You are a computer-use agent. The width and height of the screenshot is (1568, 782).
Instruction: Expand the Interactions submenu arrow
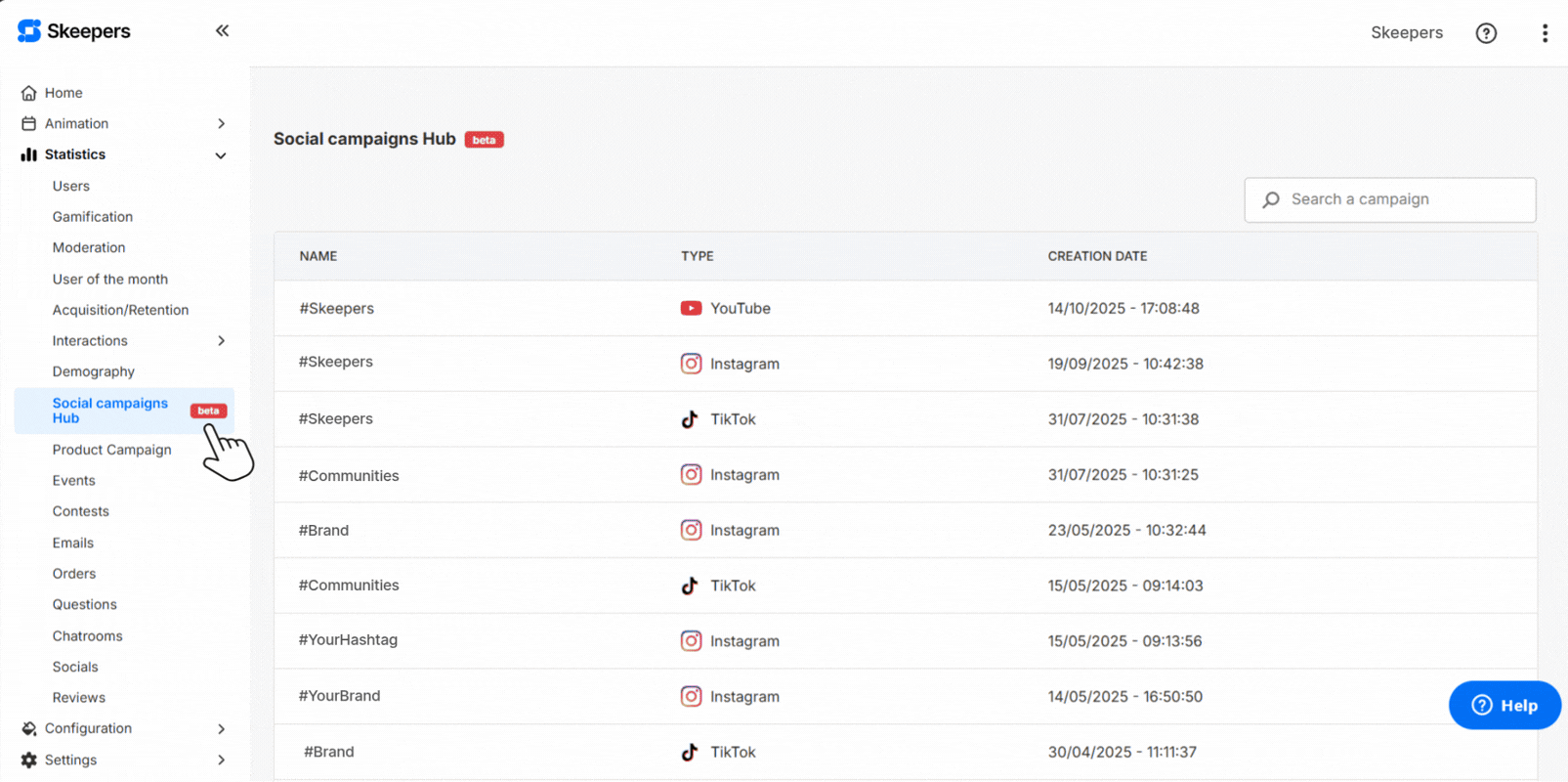click(221, 341)
